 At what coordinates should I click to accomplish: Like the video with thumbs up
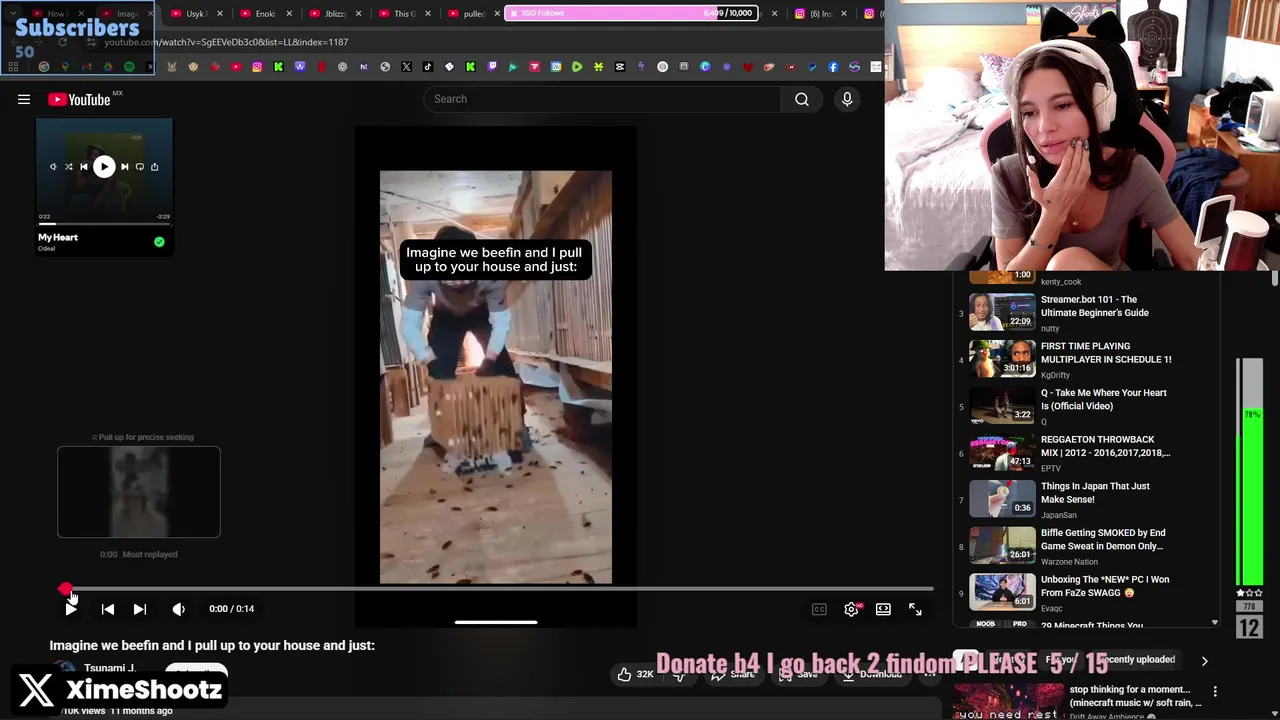coord(634,675)
